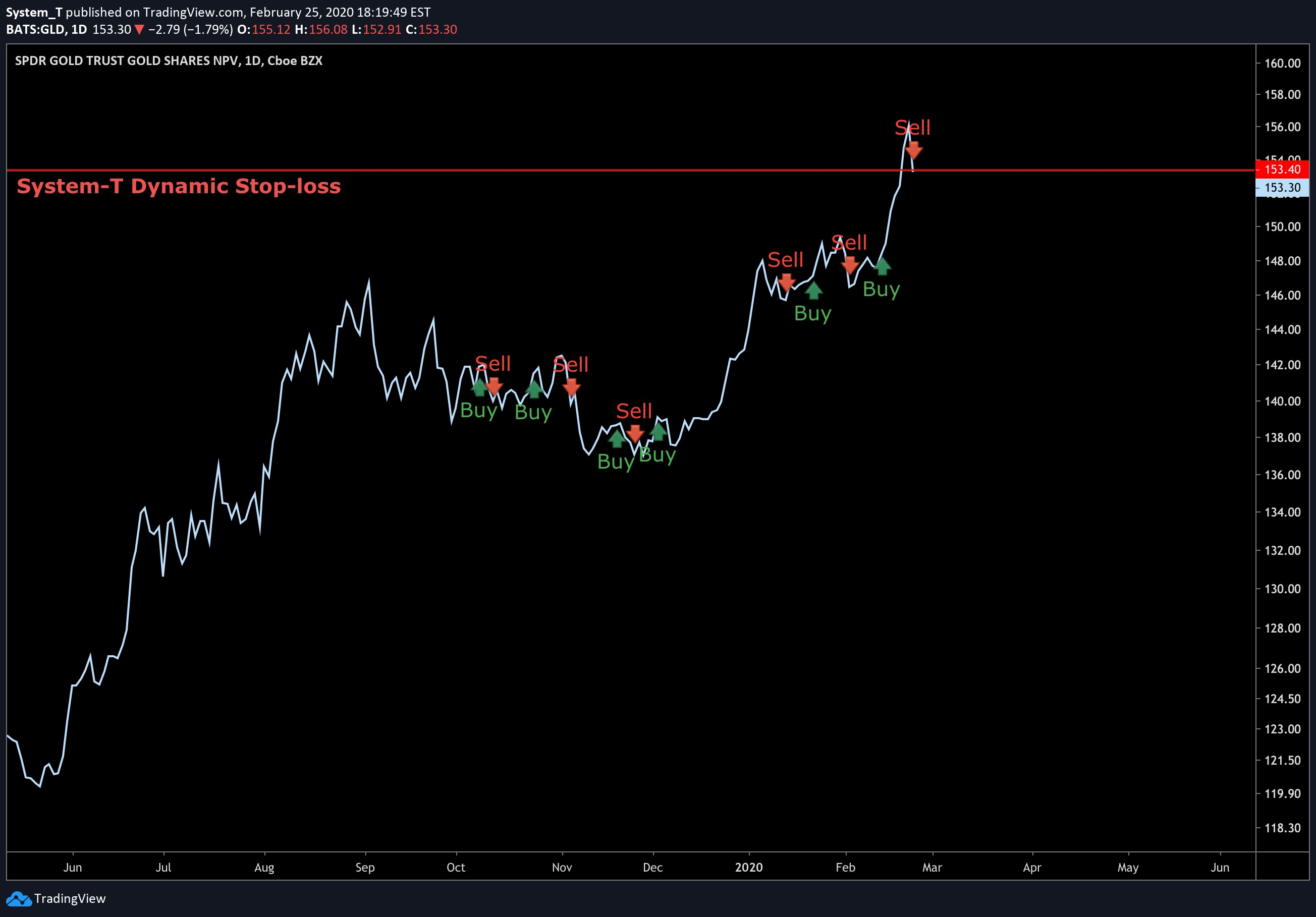Viewport: 1316px width, 917px height.
Task: Click the red Sell arrow in mid-January
Action: [786, 282]
